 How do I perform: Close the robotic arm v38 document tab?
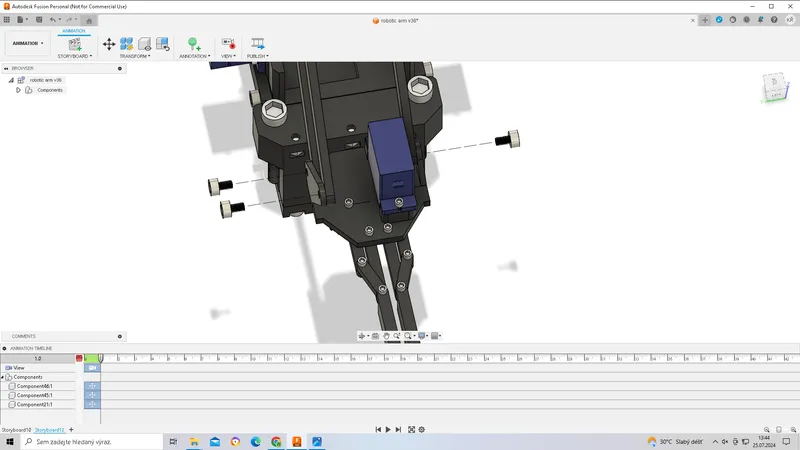point(692,20)
